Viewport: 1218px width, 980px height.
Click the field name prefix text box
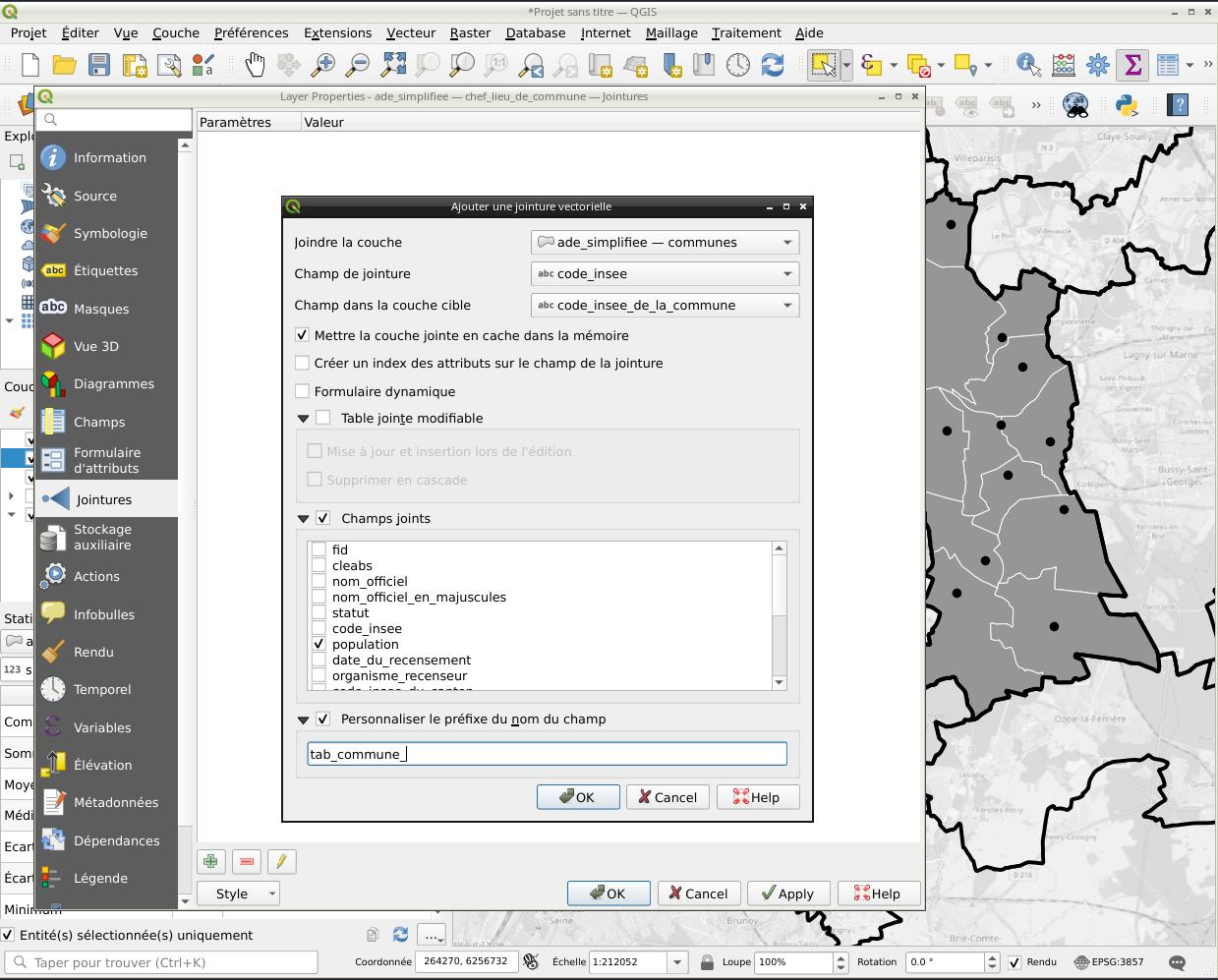(547, 754)
